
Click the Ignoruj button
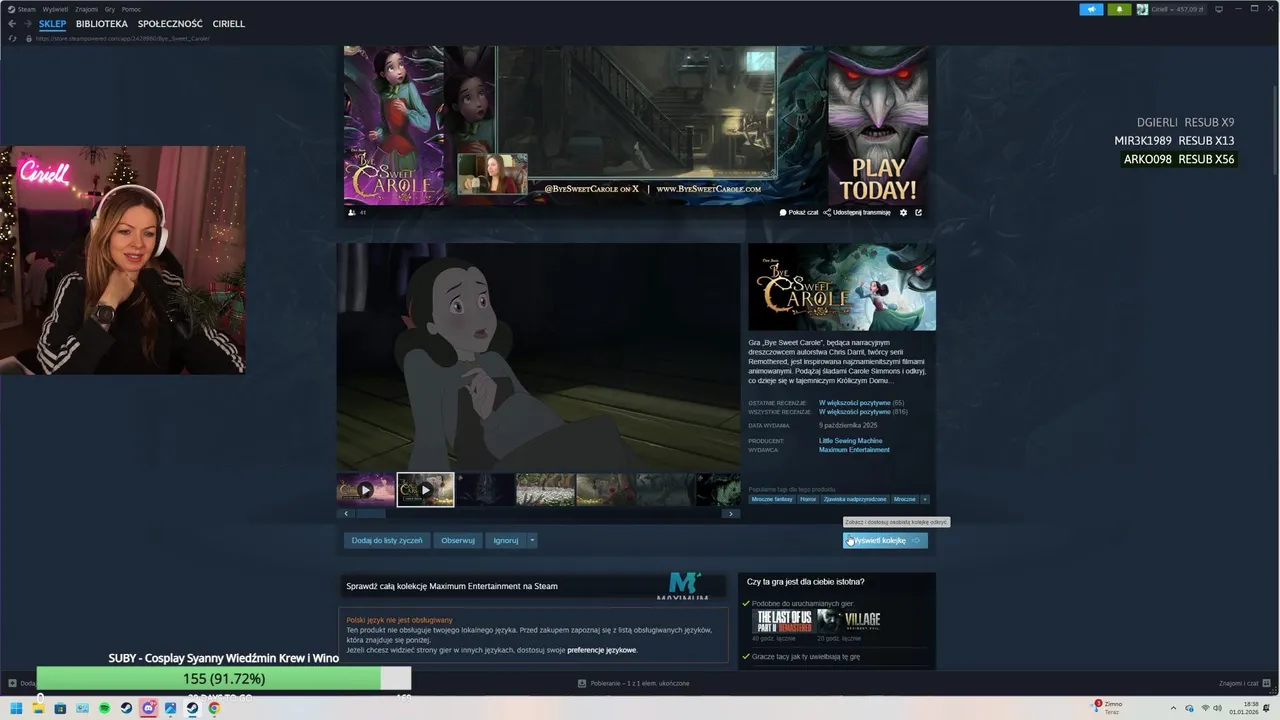point(506,540)
